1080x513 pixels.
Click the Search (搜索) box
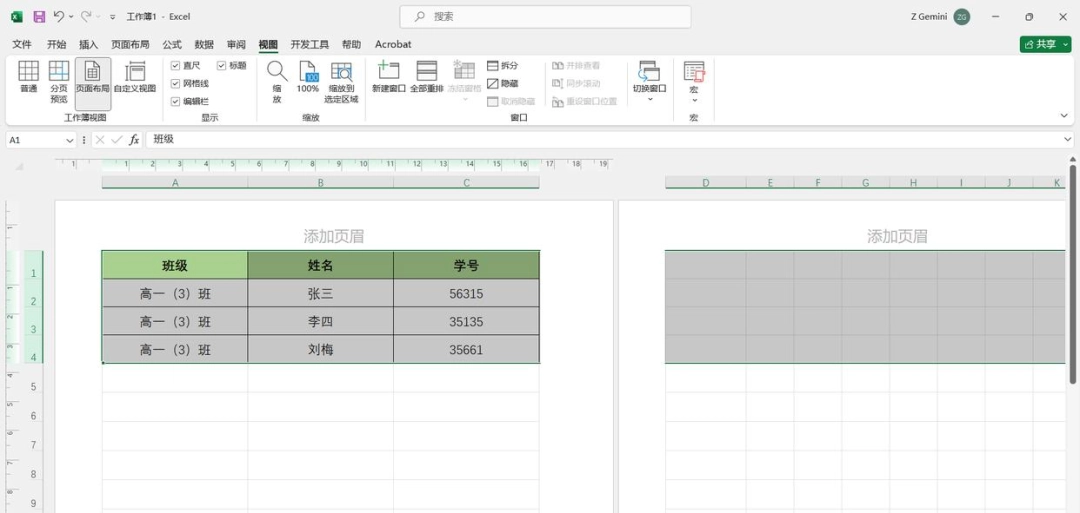(x=546, y=17)
